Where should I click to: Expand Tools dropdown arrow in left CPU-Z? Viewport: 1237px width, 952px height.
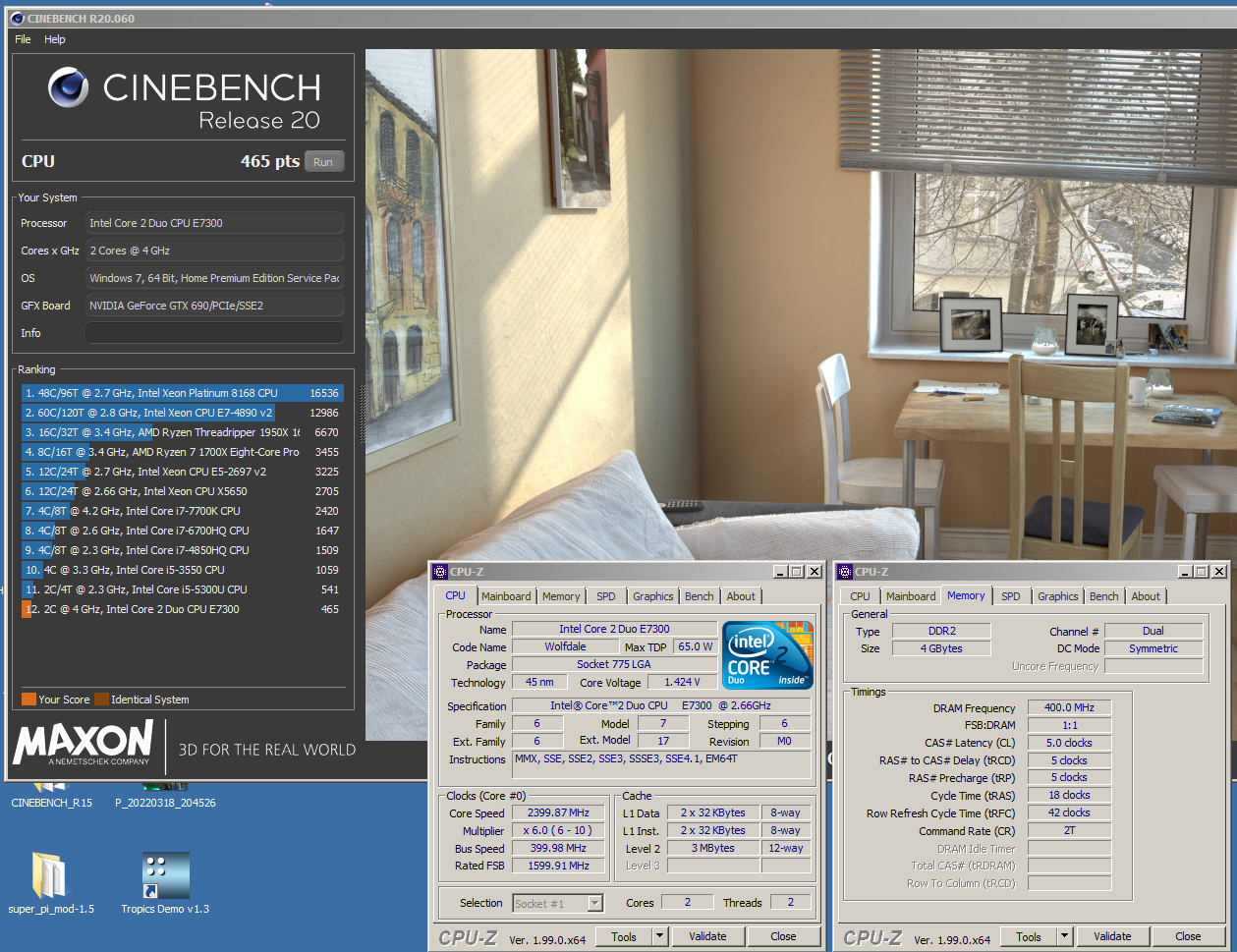tap(659, 936)
